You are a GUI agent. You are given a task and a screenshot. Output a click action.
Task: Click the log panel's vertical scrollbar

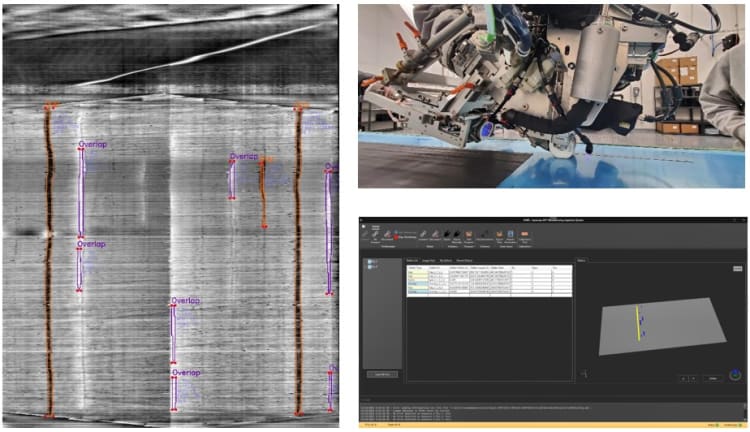(745, 412)
